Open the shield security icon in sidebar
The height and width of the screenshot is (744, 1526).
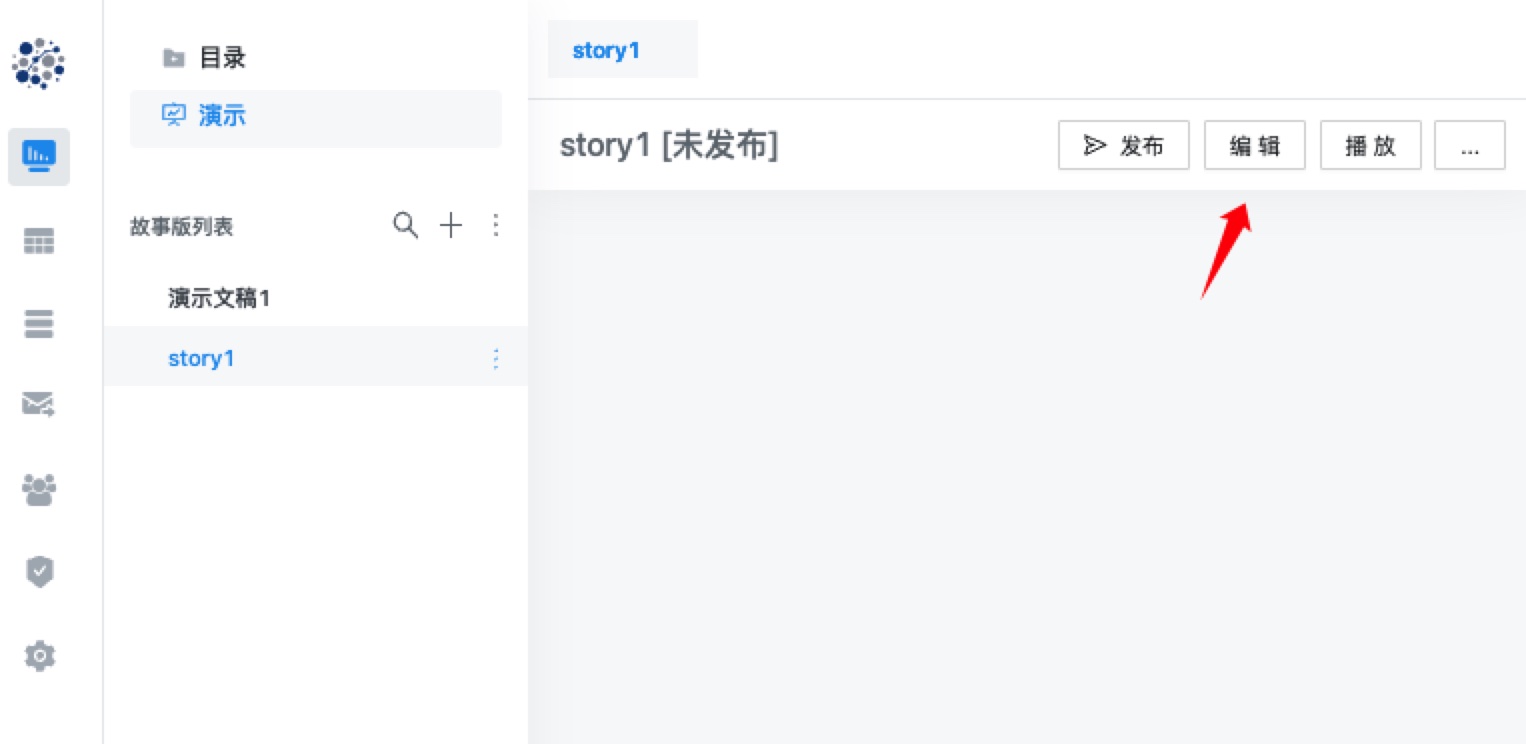click(x=39, y=572)
